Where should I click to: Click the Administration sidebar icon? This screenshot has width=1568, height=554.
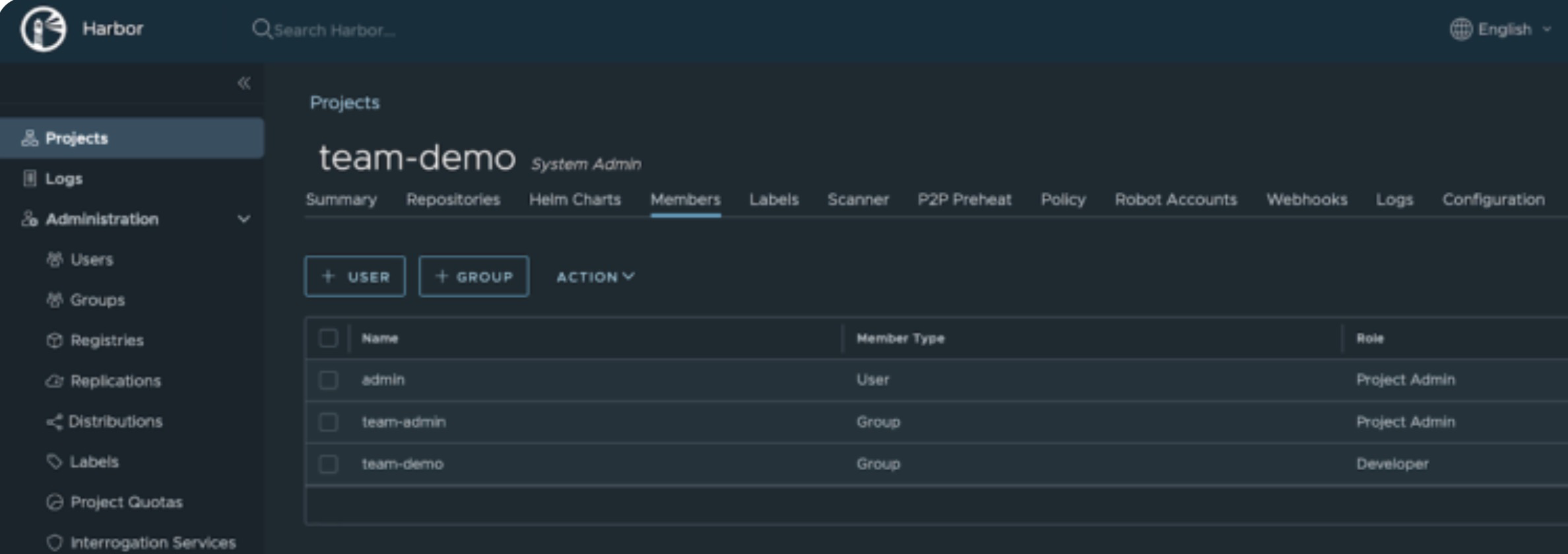pyautogui.click(x=30, y=219)
